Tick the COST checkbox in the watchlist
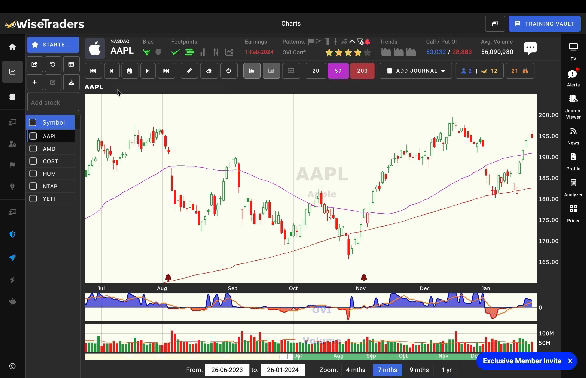586x378 pixels. coord(33,161)
